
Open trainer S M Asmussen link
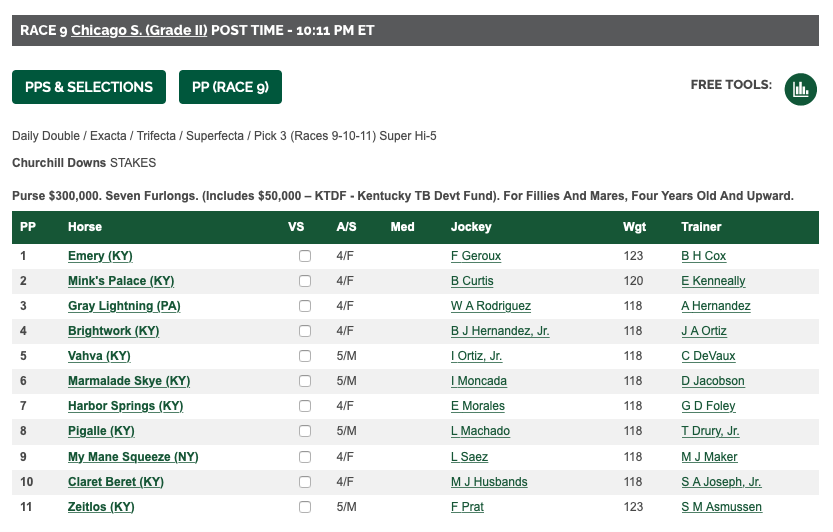[721, 507]
